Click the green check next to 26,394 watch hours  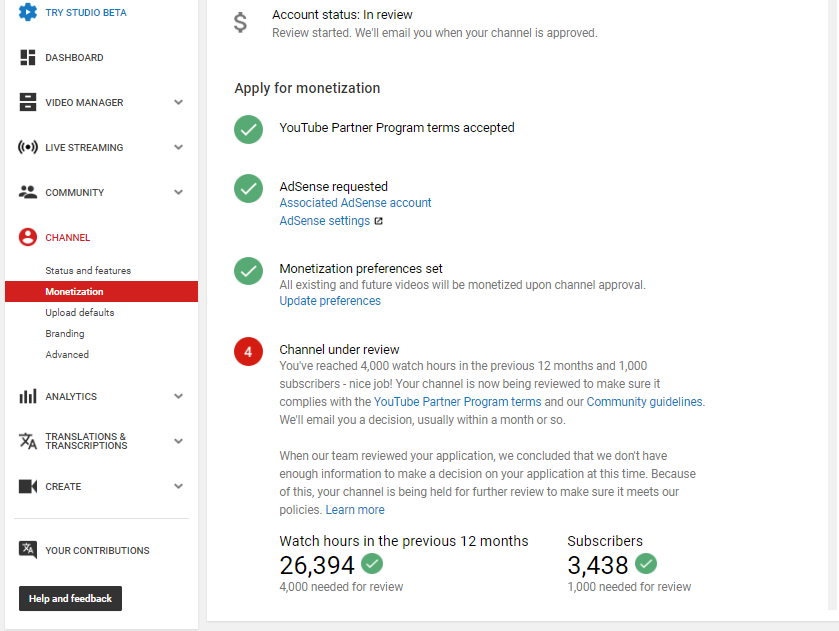point(372,564)
